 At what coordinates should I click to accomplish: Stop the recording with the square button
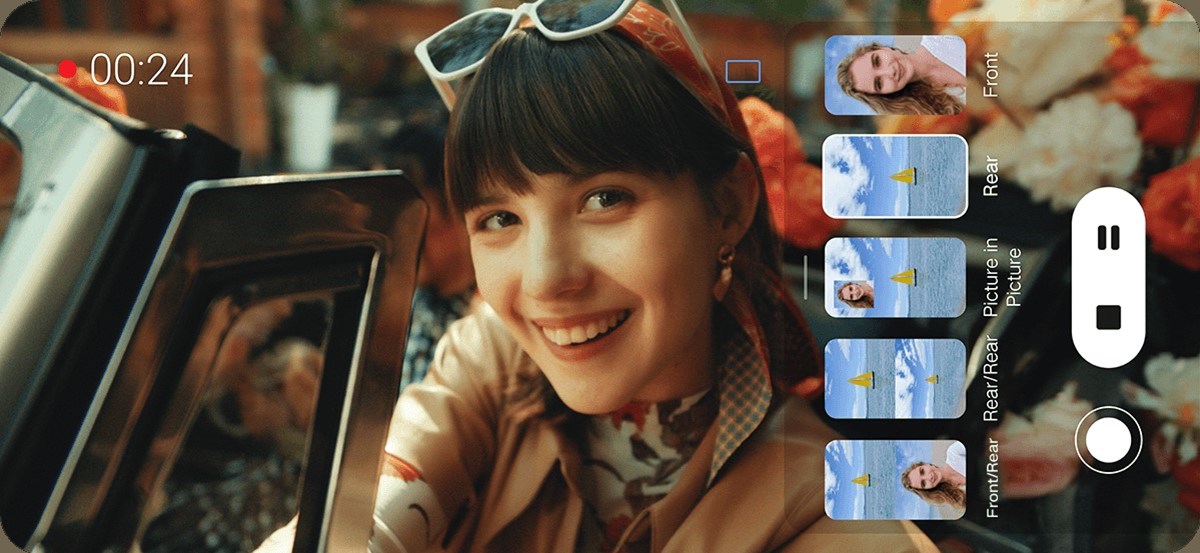click(1108, 317)
